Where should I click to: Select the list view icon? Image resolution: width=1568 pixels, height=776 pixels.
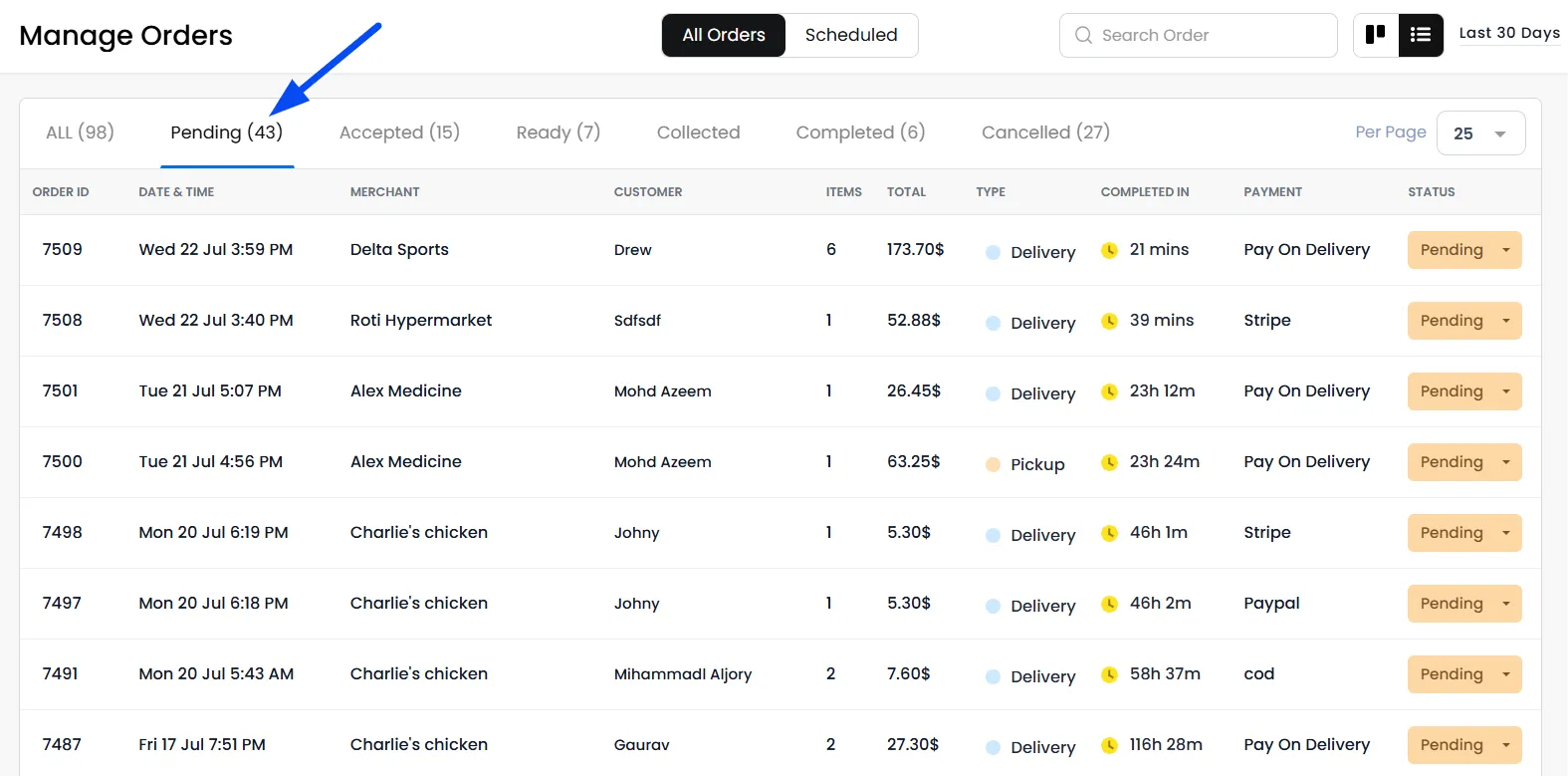pyautogui.click(x=1421, y=35)
